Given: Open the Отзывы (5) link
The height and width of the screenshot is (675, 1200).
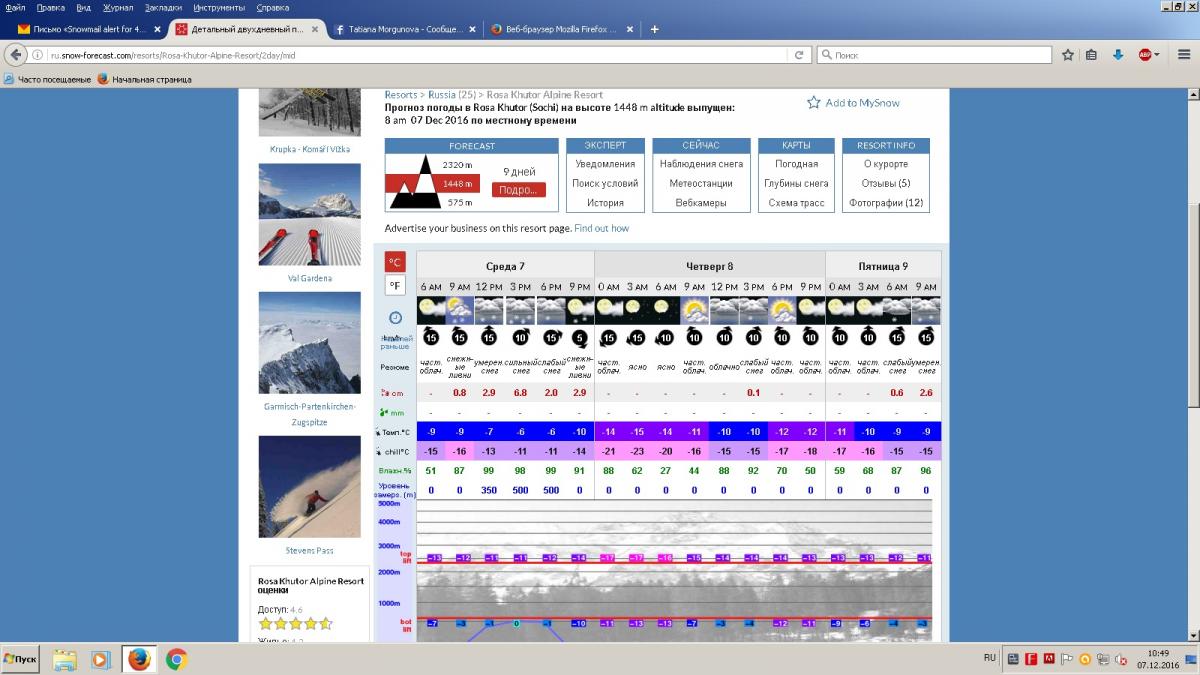Looking at the screenshot, I should [886, 183].
